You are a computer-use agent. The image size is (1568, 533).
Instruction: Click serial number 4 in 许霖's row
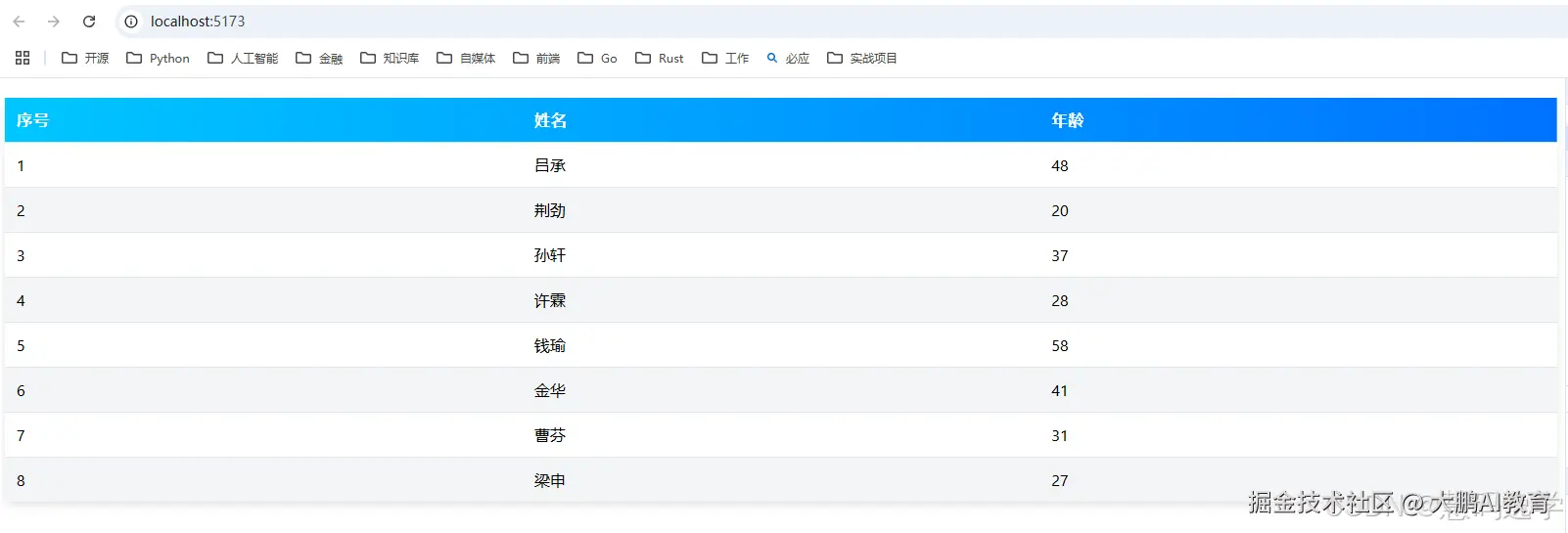[x=21, y=301]
